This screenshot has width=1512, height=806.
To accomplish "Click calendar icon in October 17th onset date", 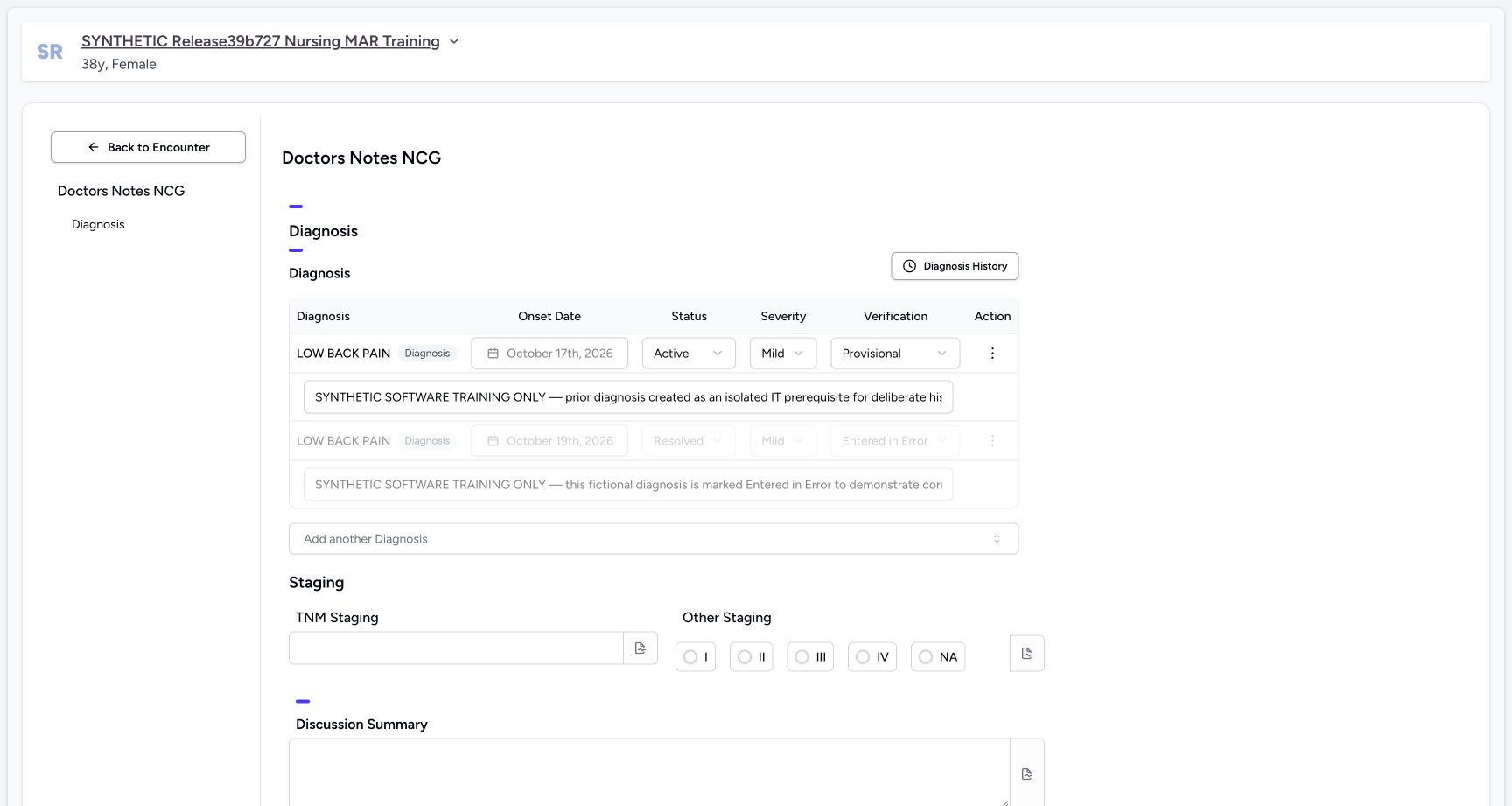I will pos(493,354).
